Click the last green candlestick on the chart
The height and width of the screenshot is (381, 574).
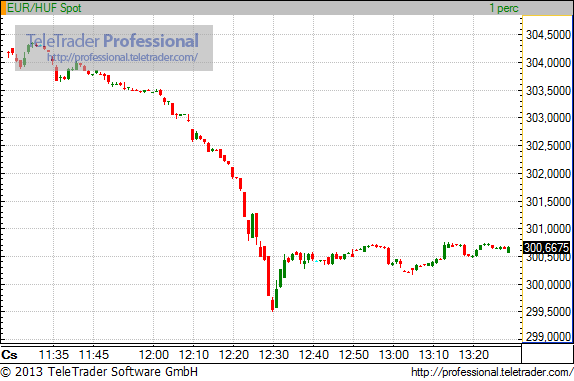coord(508,250)
